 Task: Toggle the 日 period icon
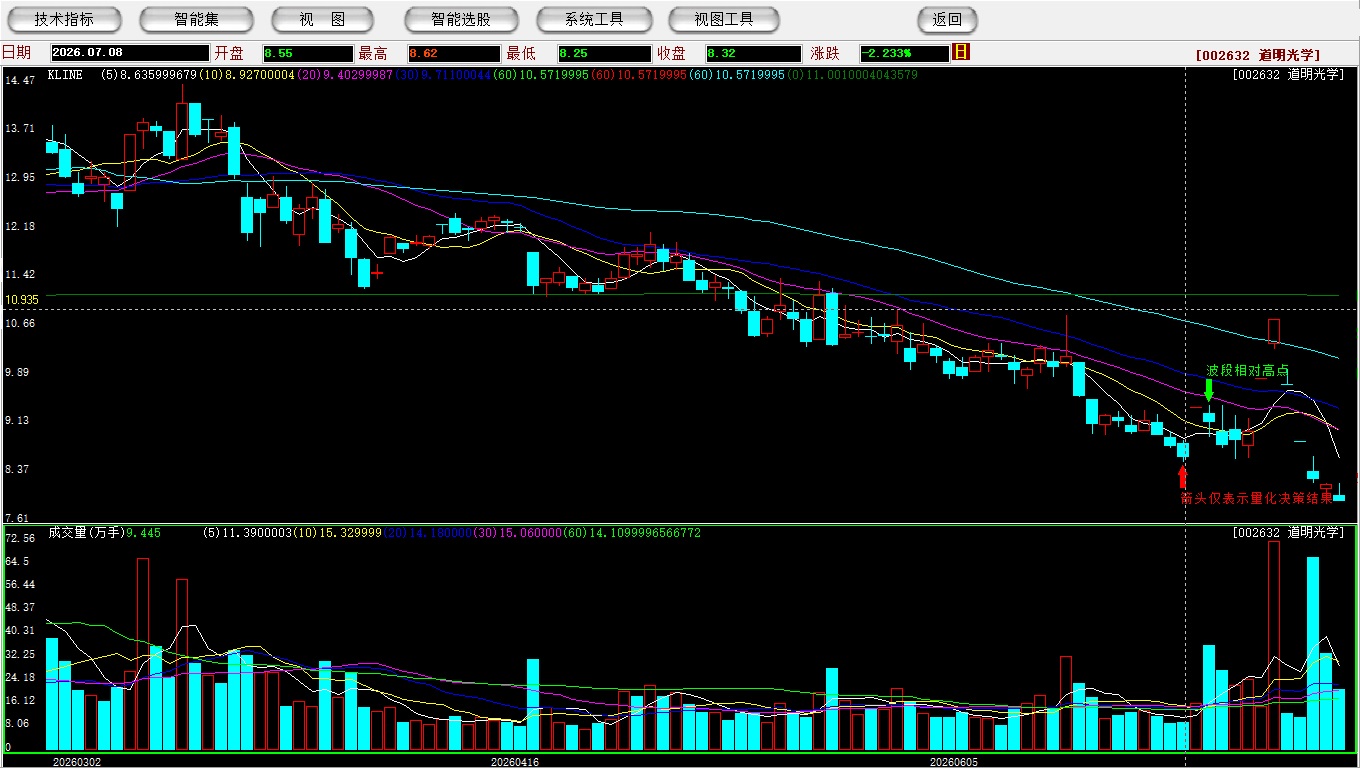961,52
